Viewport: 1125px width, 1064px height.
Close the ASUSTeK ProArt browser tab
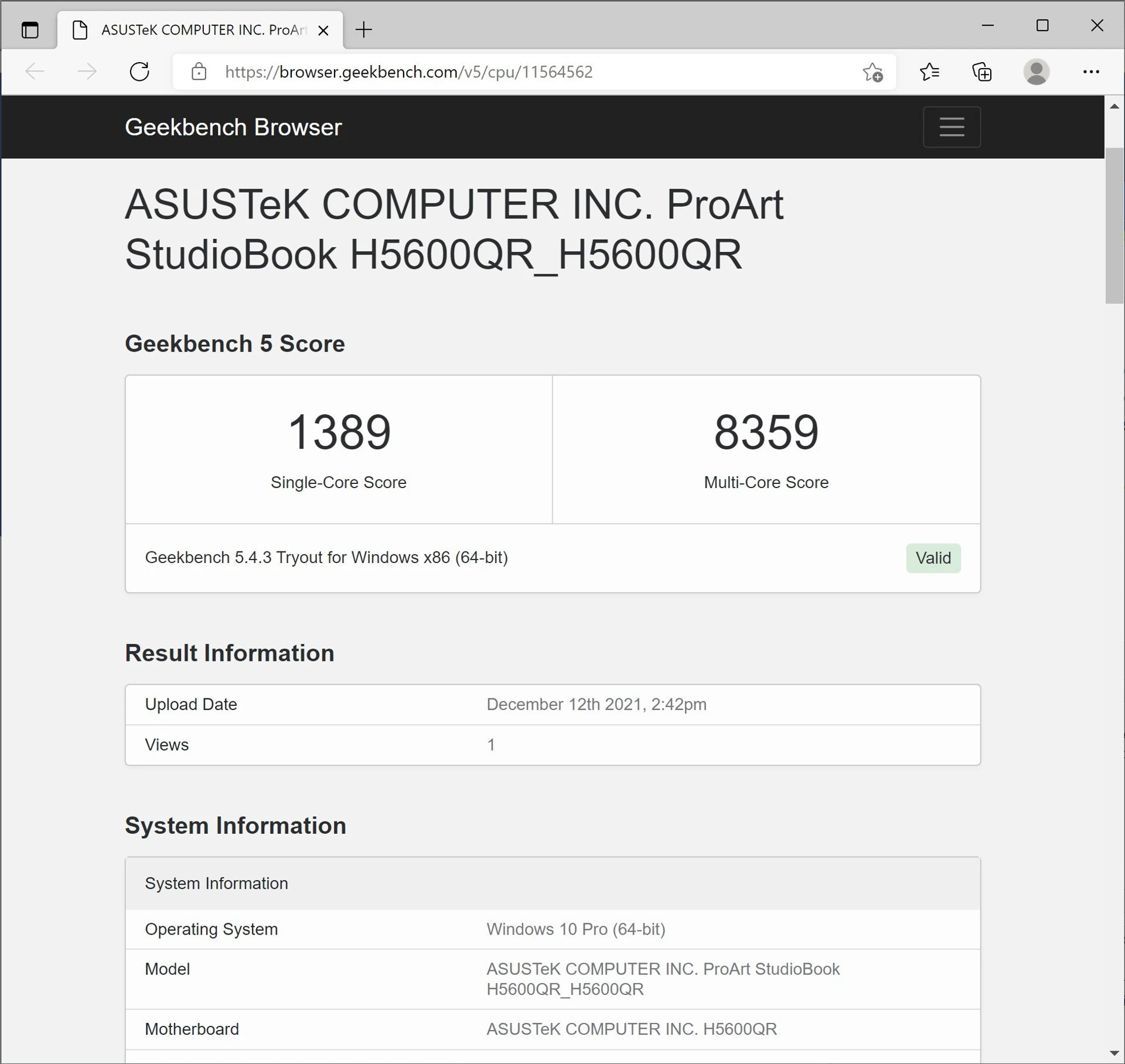click(x=323, y=30)
